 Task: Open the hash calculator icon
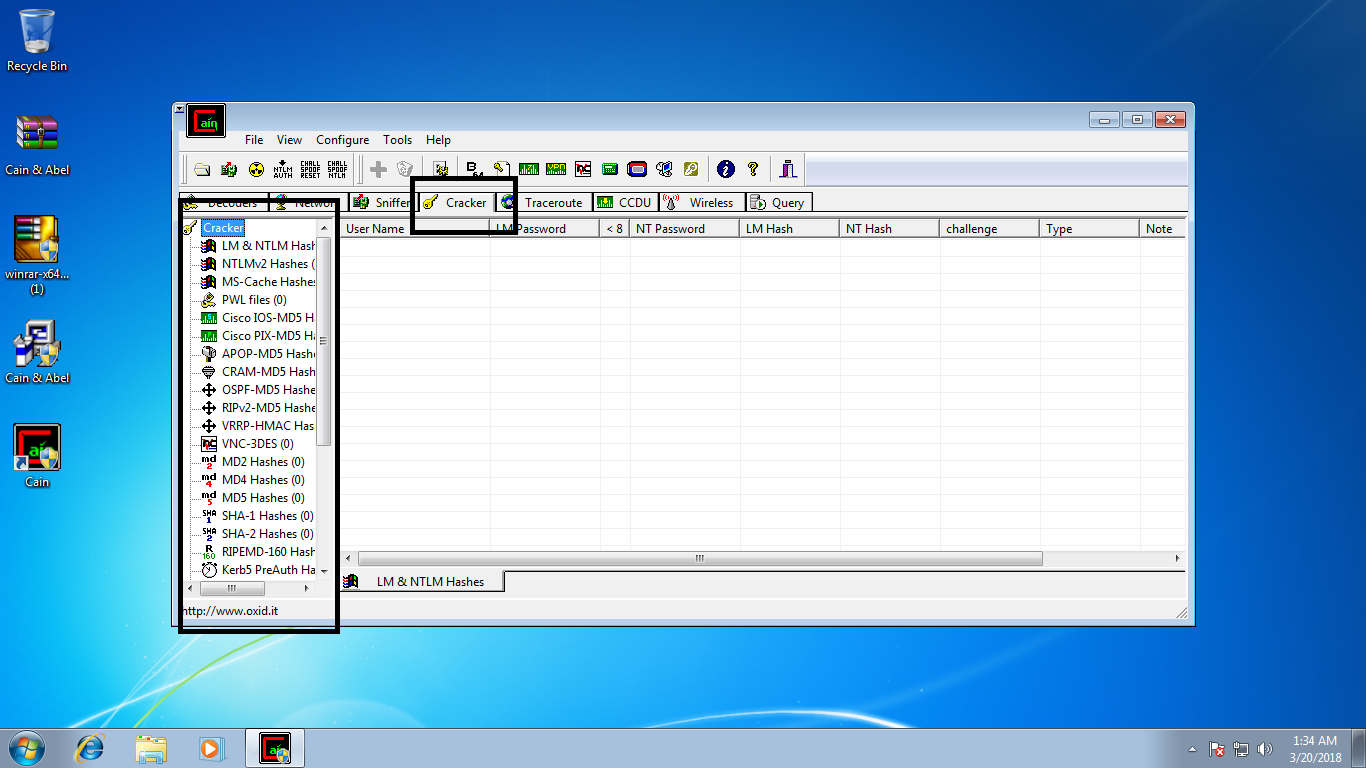(609, 170)
